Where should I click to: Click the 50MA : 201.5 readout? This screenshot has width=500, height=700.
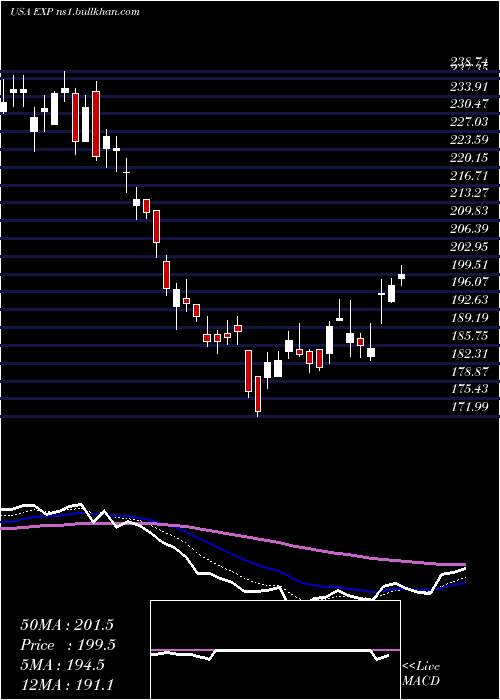(67, 625)
